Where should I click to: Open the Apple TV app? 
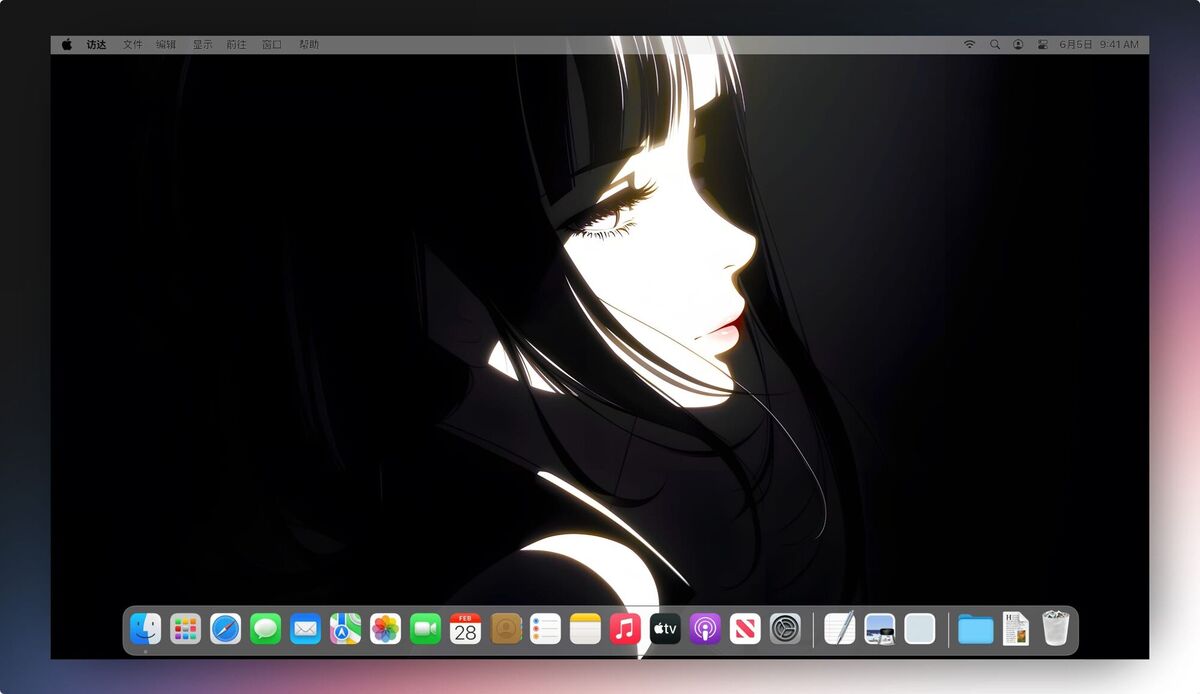click(665, 629)
